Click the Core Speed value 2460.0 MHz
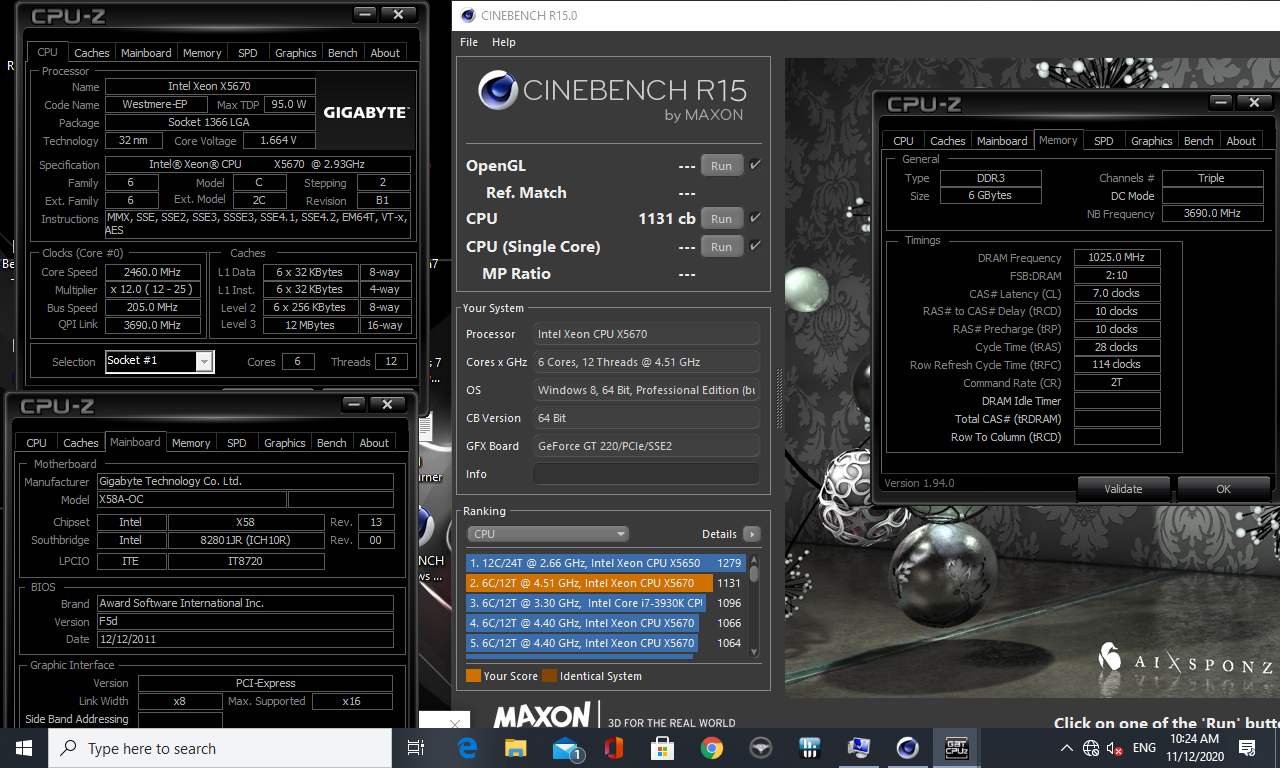This screenshot has width=1280, height=768. point(151,272)
